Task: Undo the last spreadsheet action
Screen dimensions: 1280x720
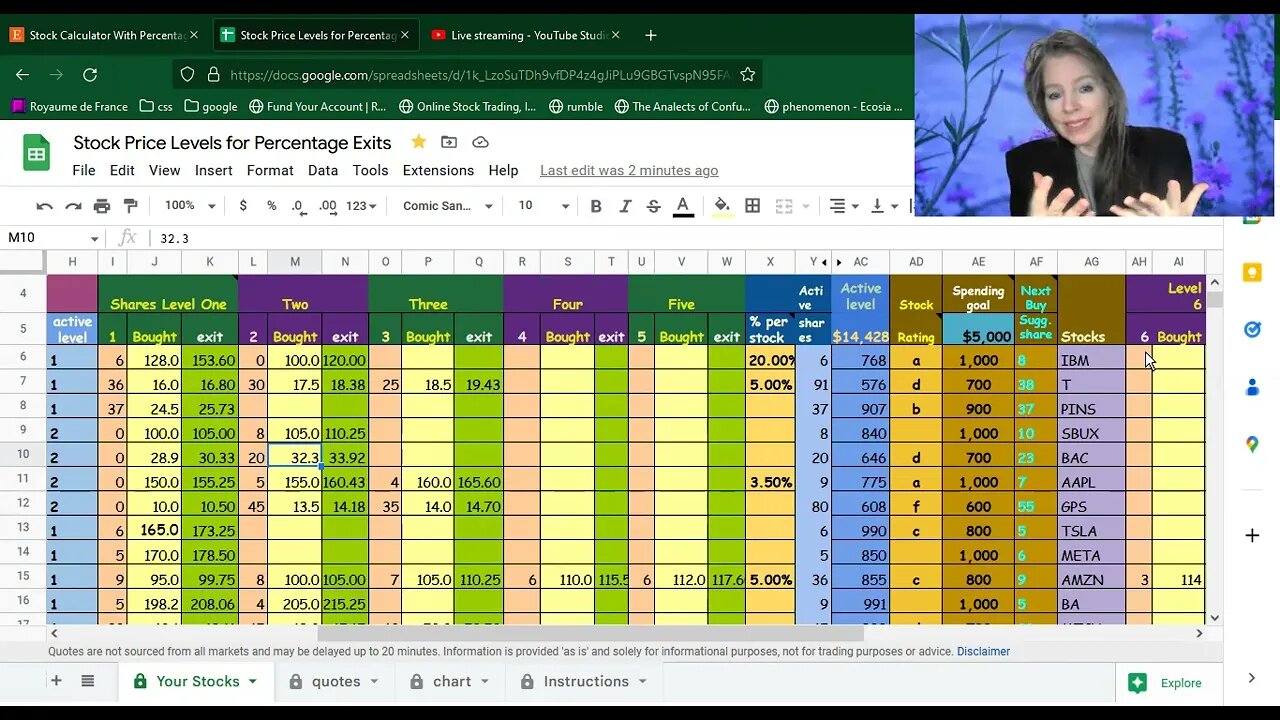Action: (x=44, y=206)
